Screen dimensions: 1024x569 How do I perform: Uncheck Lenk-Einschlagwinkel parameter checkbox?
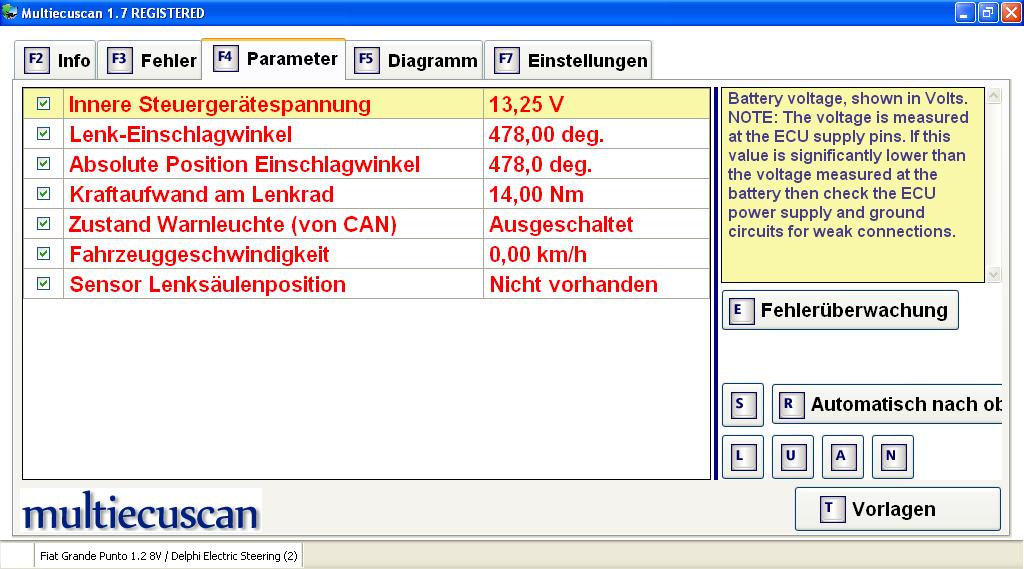point(43,134)
